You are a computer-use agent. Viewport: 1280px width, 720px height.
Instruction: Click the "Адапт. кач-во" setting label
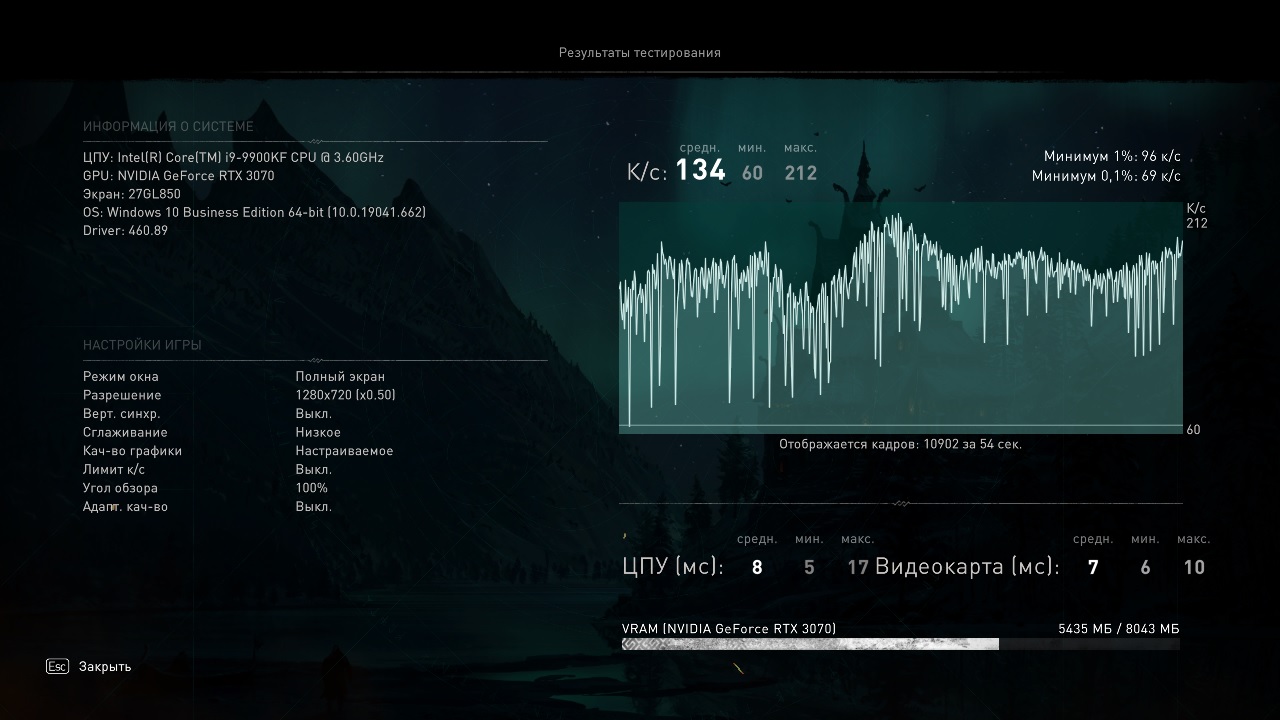[125, 507]
